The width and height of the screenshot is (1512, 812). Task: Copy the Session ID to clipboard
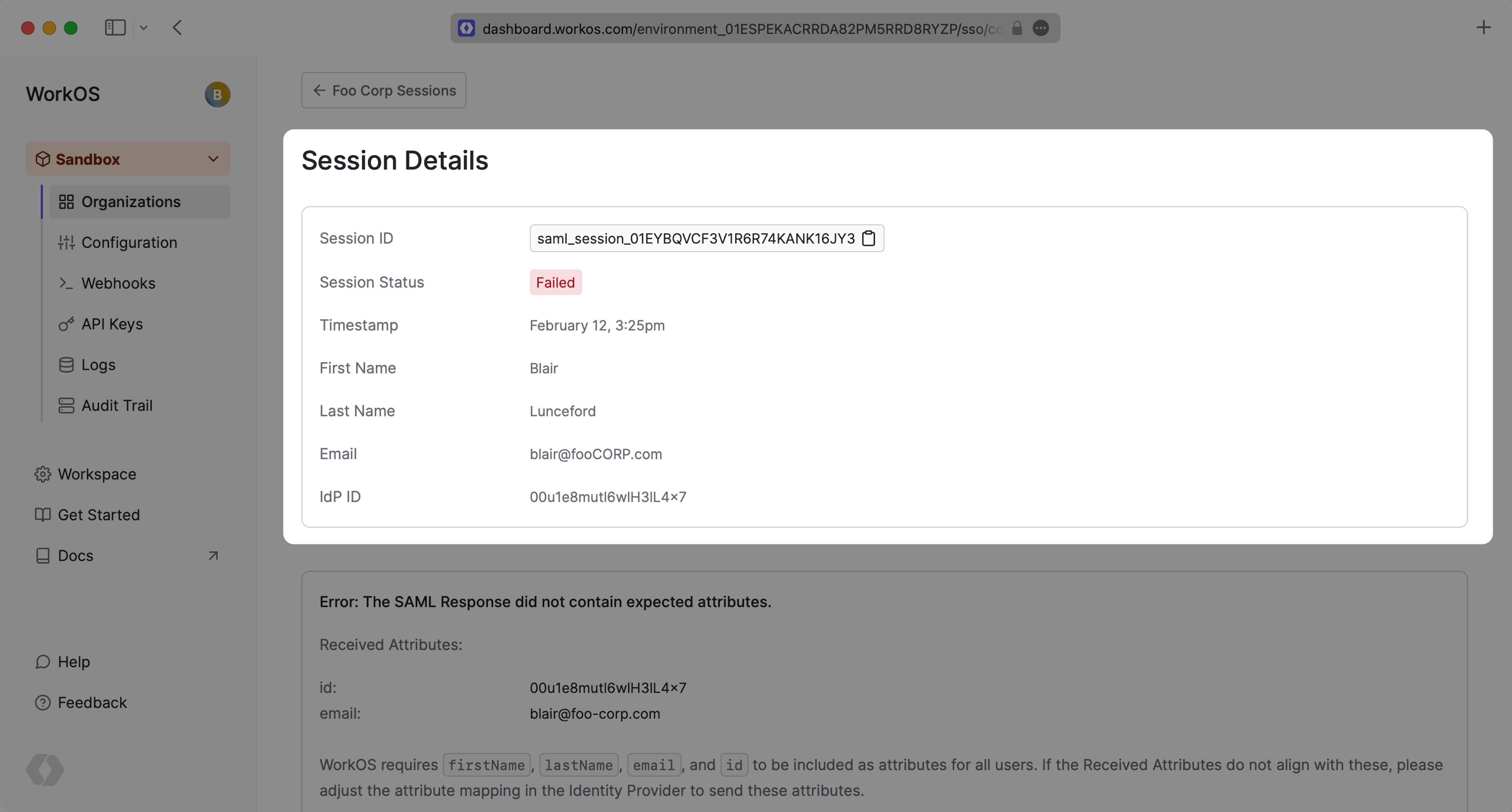point(869,238)
